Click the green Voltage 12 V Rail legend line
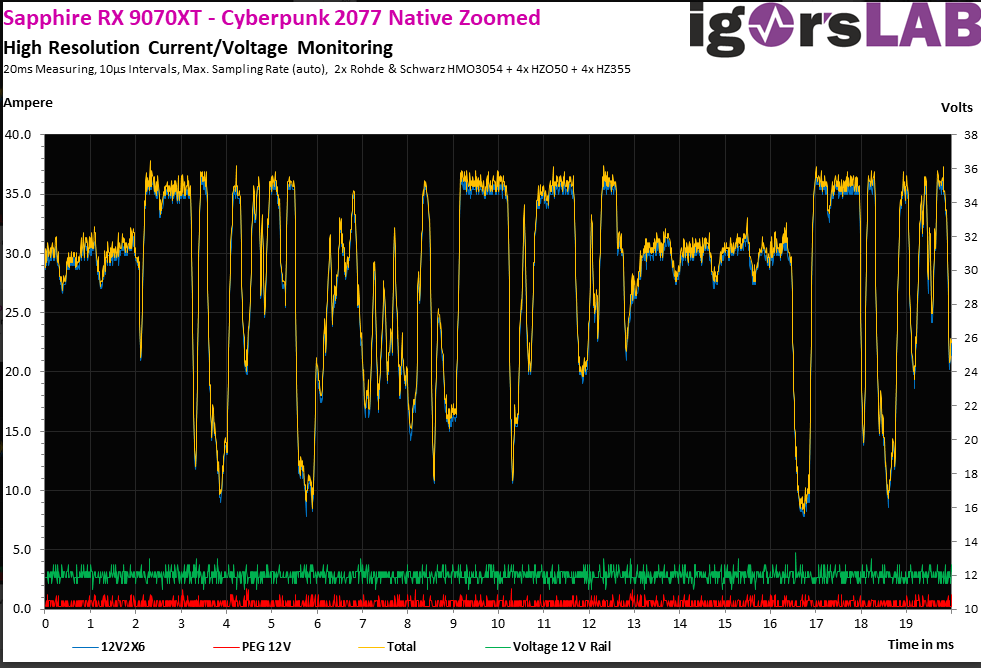 click(x=498, y=647)
